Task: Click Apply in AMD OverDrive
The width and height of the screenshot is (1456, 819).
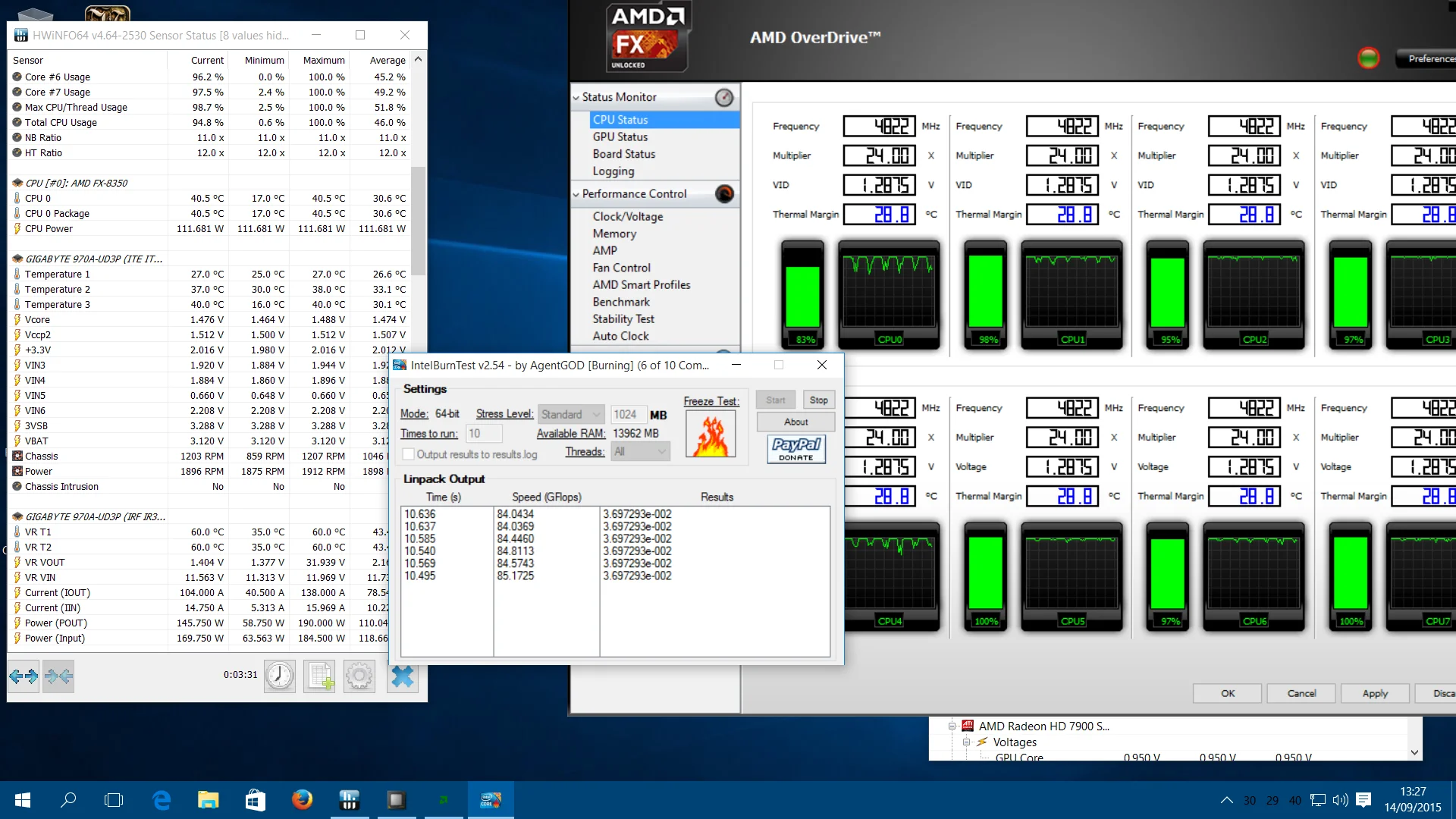Action: tap(1375, 693)
